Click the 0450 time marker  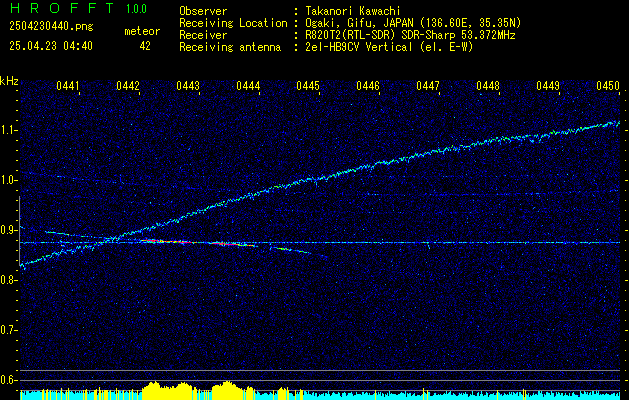[x=608, y=86]
